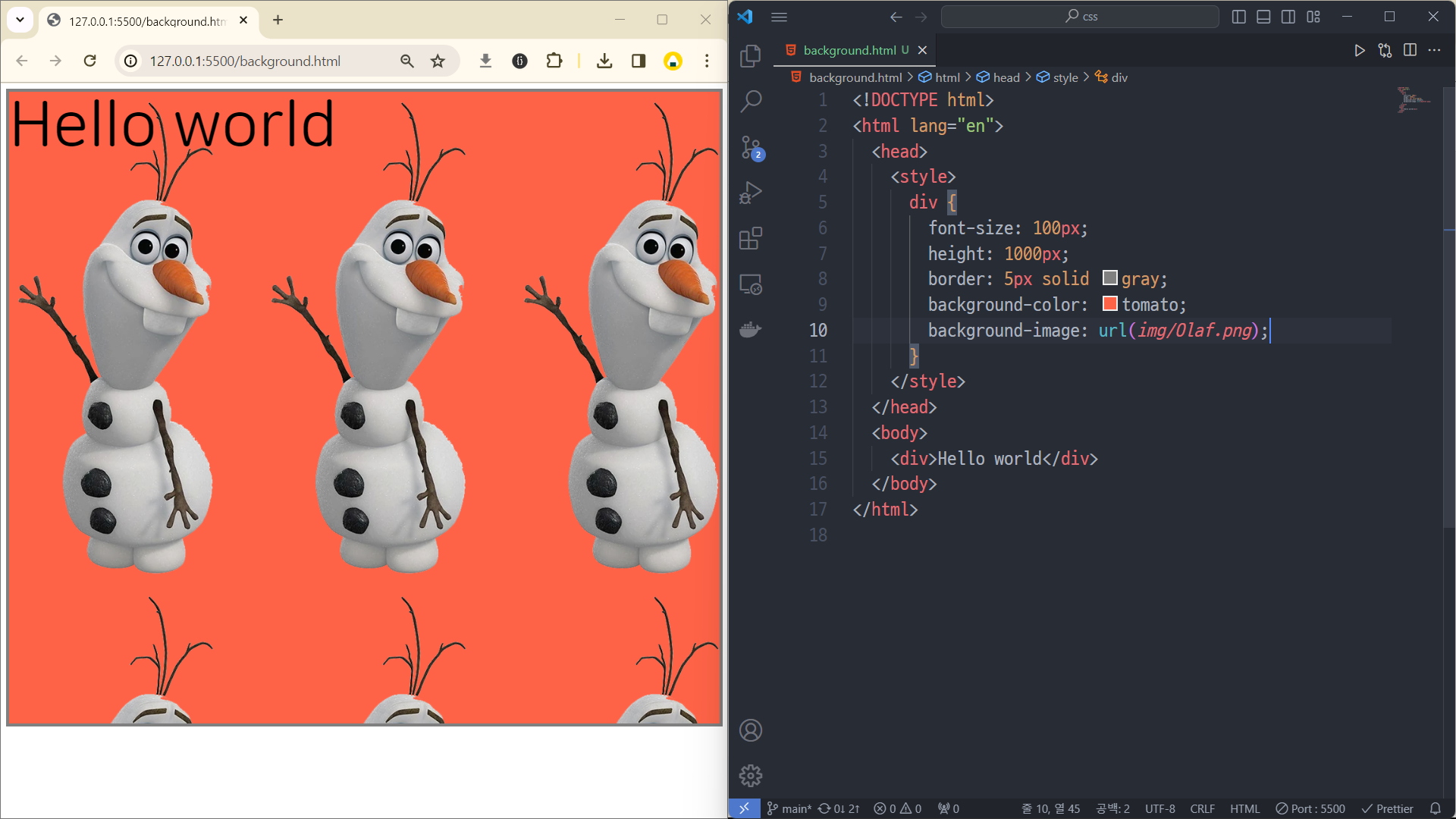1456x819 pixels.
Task: Click the tomato color swatch in code
Action: pos(1109,304)
